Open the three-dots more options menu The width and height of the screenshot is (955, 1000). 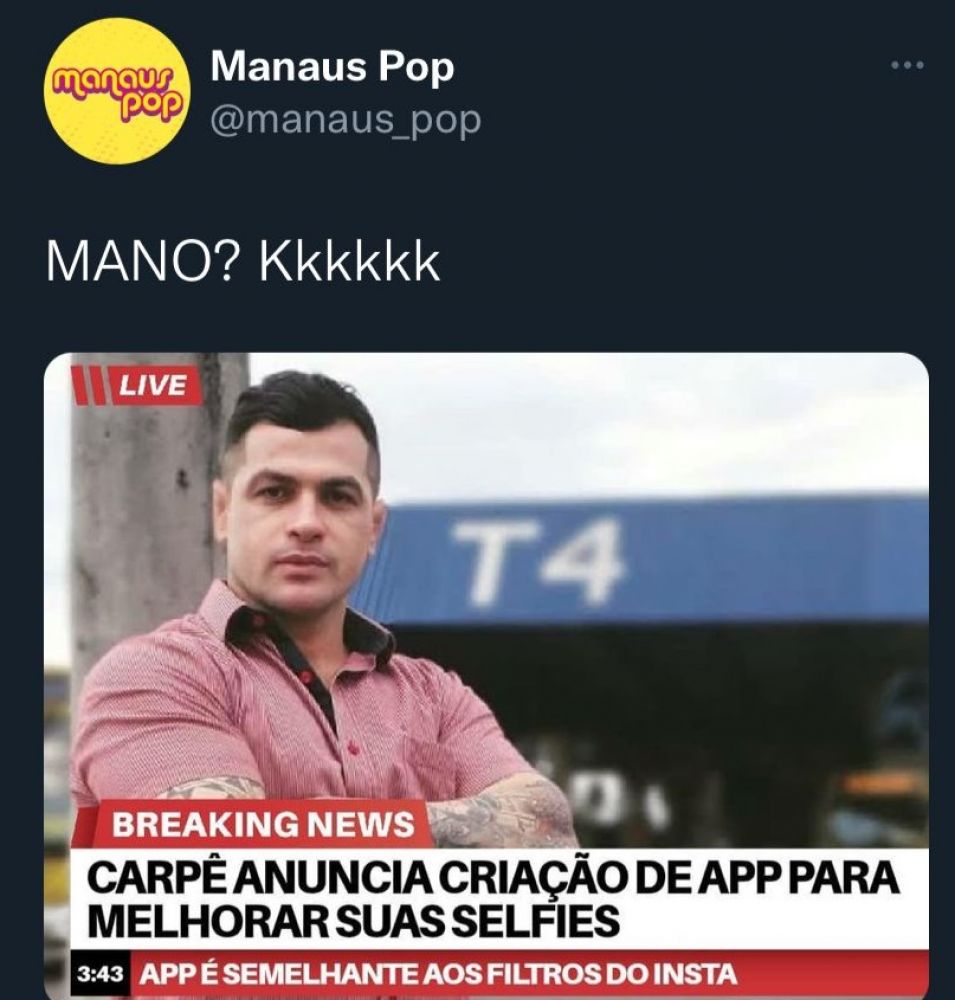tap(908, 65)
